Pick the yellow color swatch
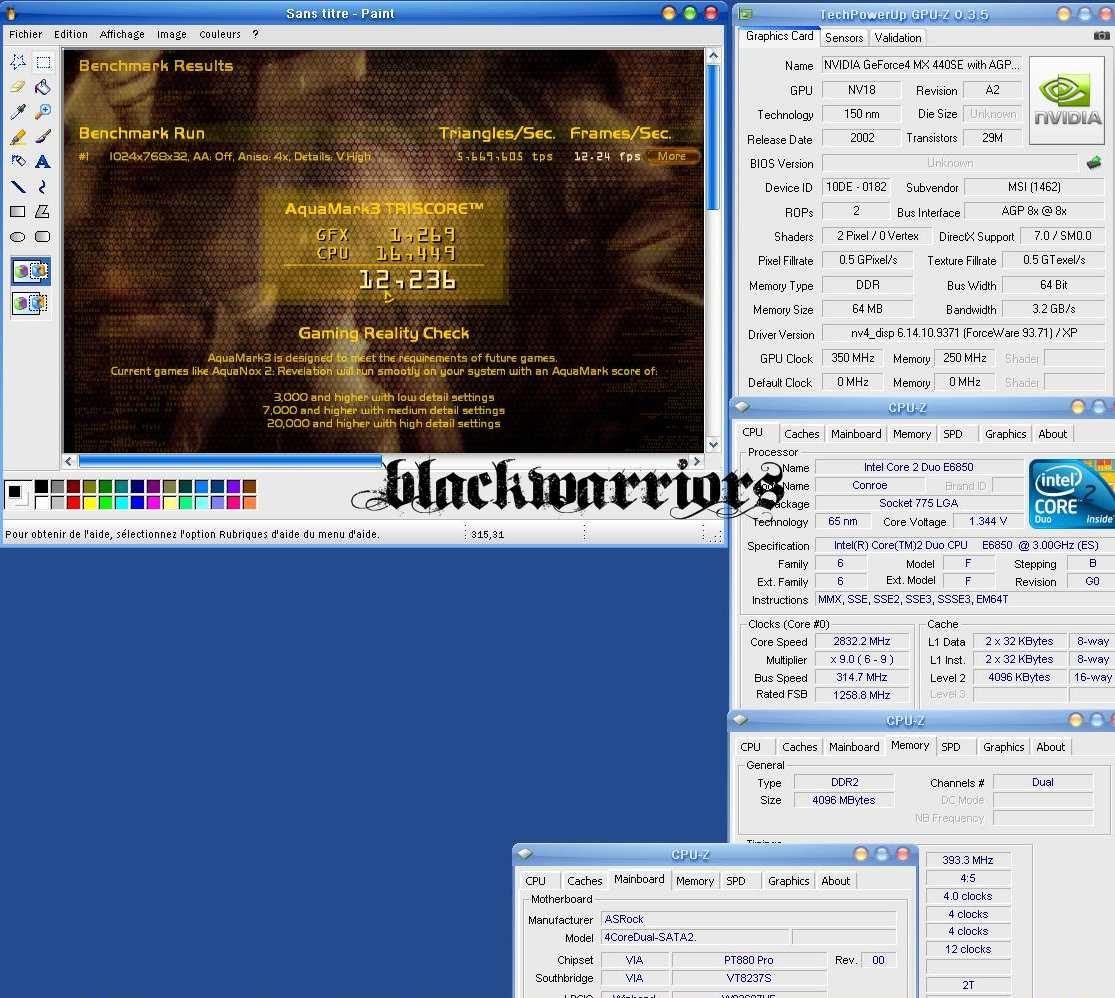Image resolution: width=1115 pixels, height=998 pixels. click(89, 503)
